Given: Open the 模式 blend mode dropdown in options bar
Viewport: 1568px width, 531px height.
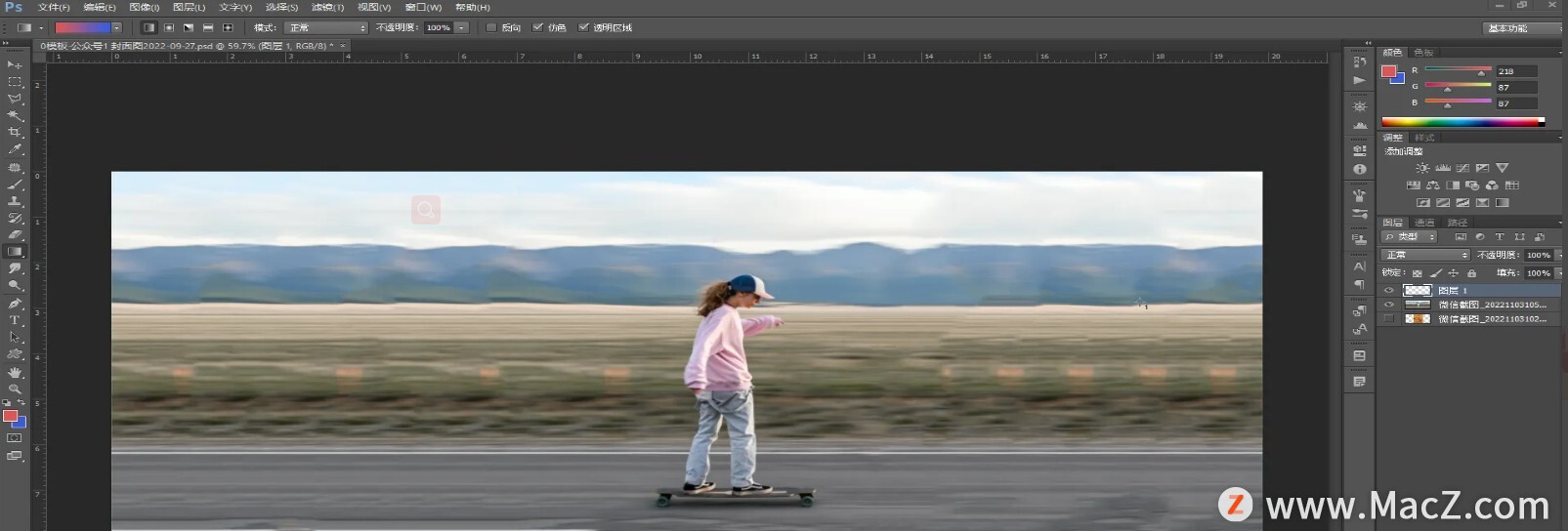Looking at the screenshot, I should click(x=326, y=27).
